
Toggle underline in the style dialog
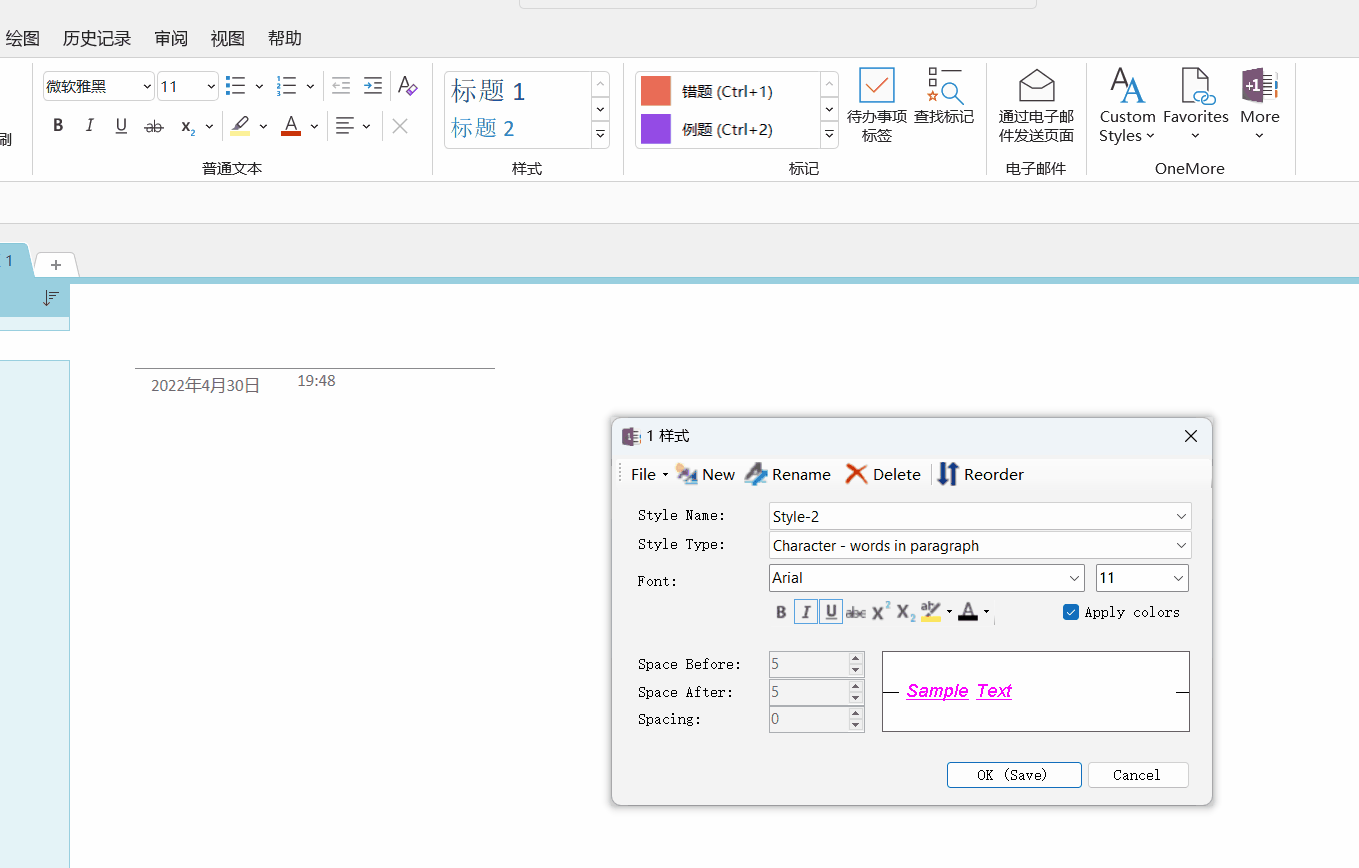point(831,611)
